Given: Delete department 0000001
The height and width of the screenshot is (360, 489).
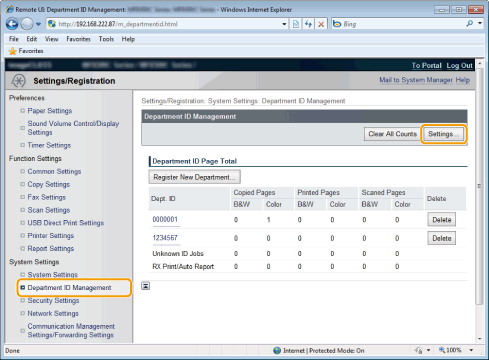Looking at the screenshot, I should [x=442, y=220].
